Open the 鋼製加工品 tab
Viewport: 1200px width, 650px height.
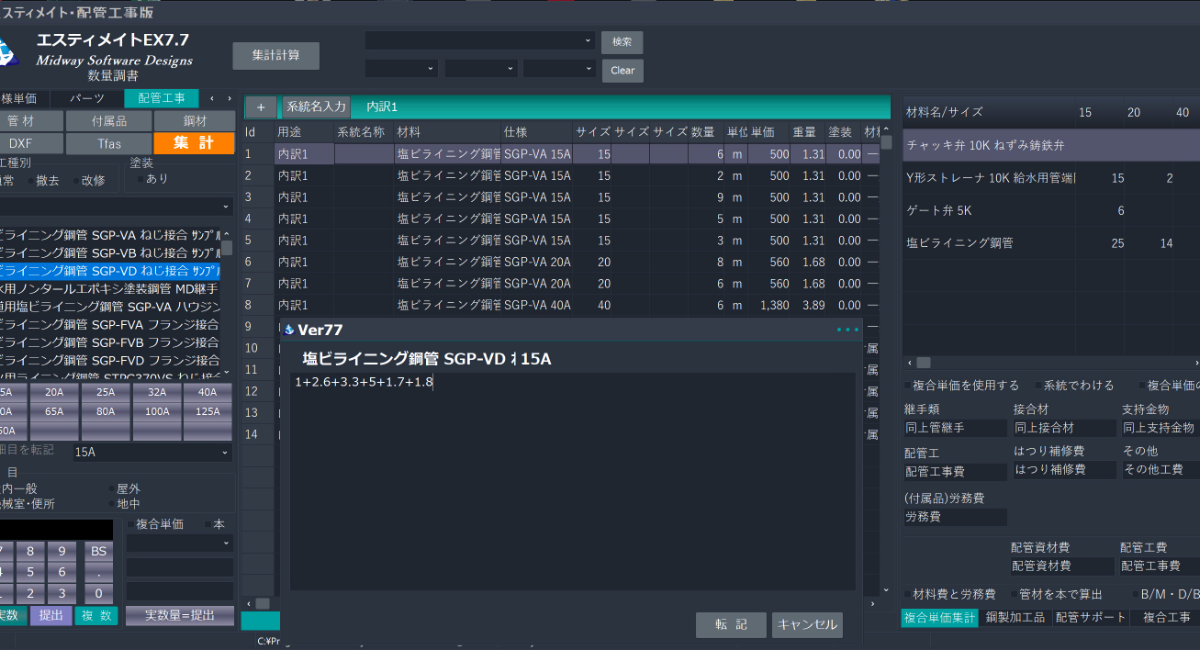tap(1015, 617)
